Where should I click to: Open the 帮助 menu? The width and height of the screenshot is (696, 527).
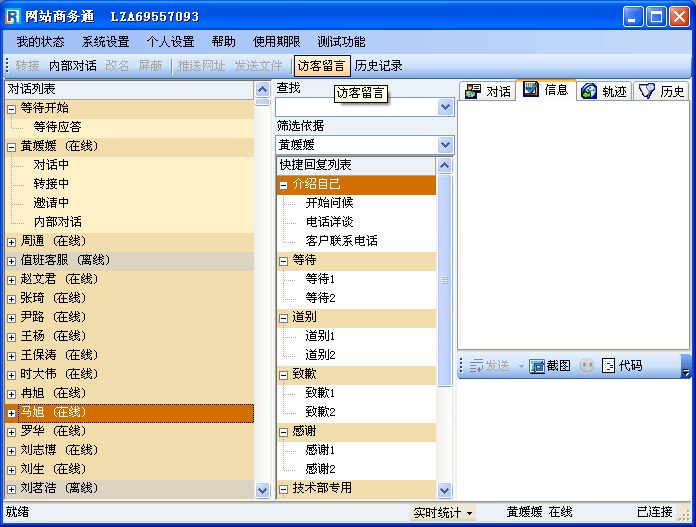click(224, 42)
